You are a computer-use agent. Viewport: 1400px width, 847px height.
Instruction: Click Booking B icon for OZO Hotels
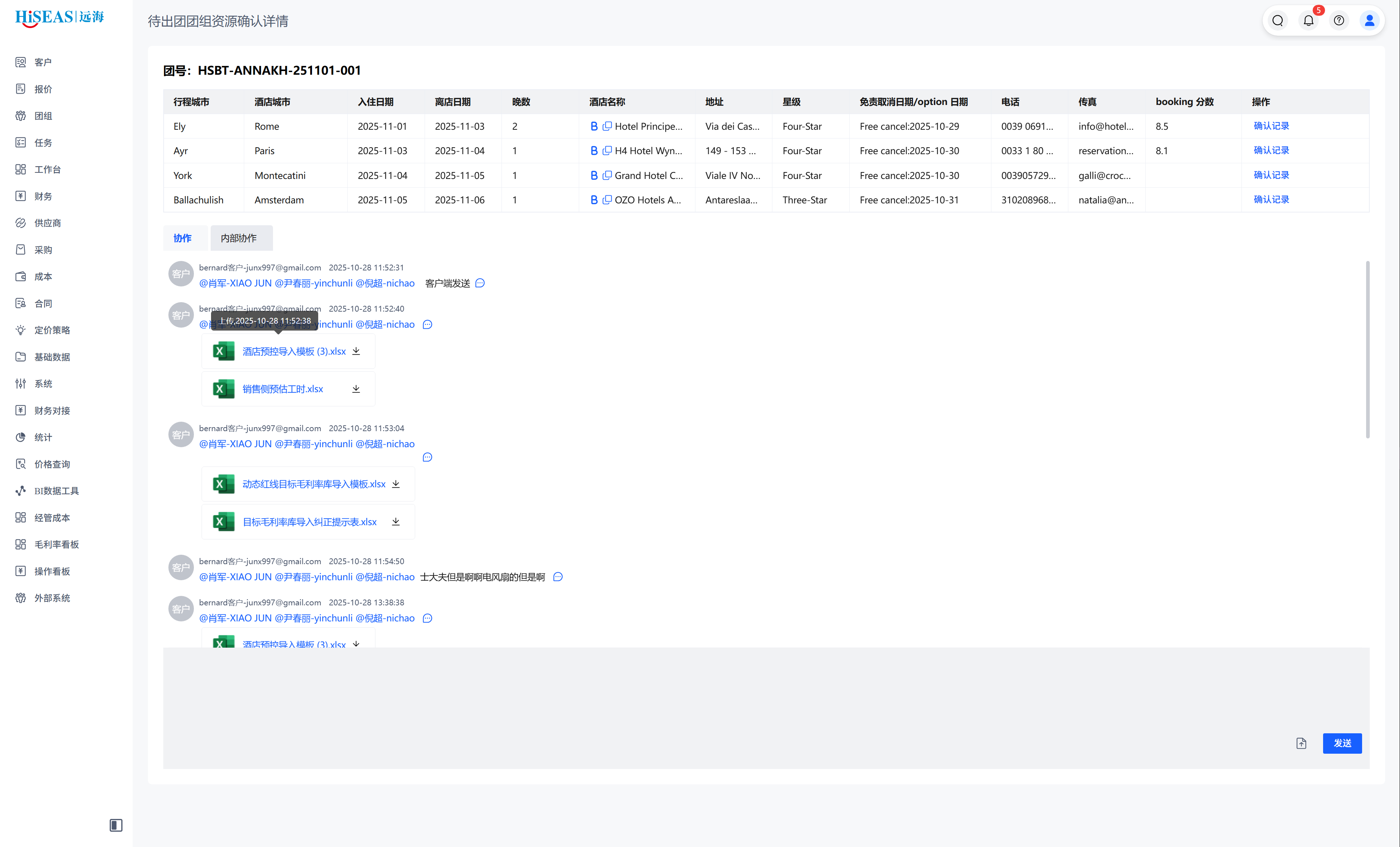point(594,200)
